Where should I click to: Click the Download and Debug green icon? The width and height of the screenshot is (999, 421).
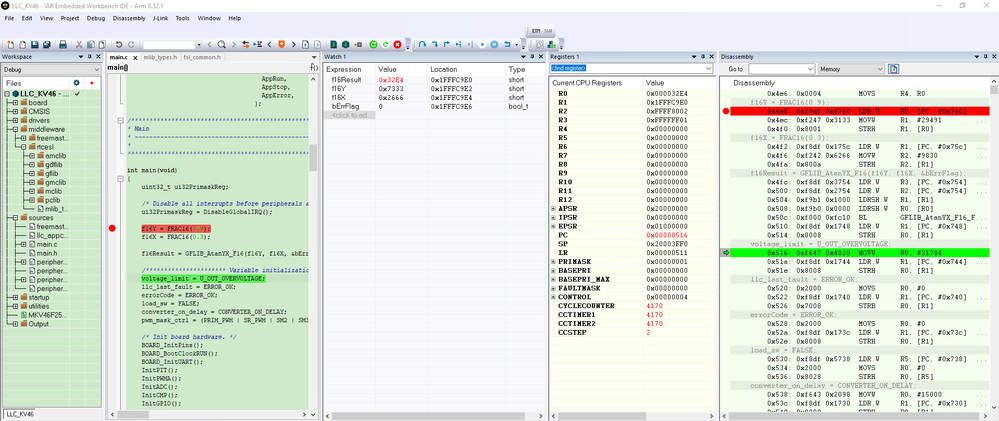[x=373, y=45]
